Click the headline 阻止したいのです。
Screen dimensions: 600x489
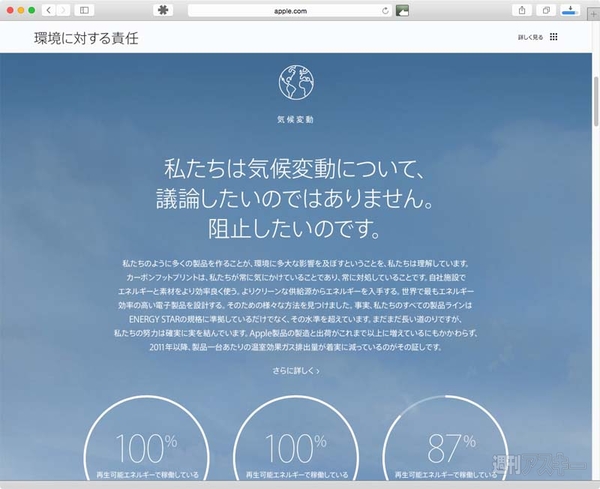pyautogui.click(x=294, y=228)
